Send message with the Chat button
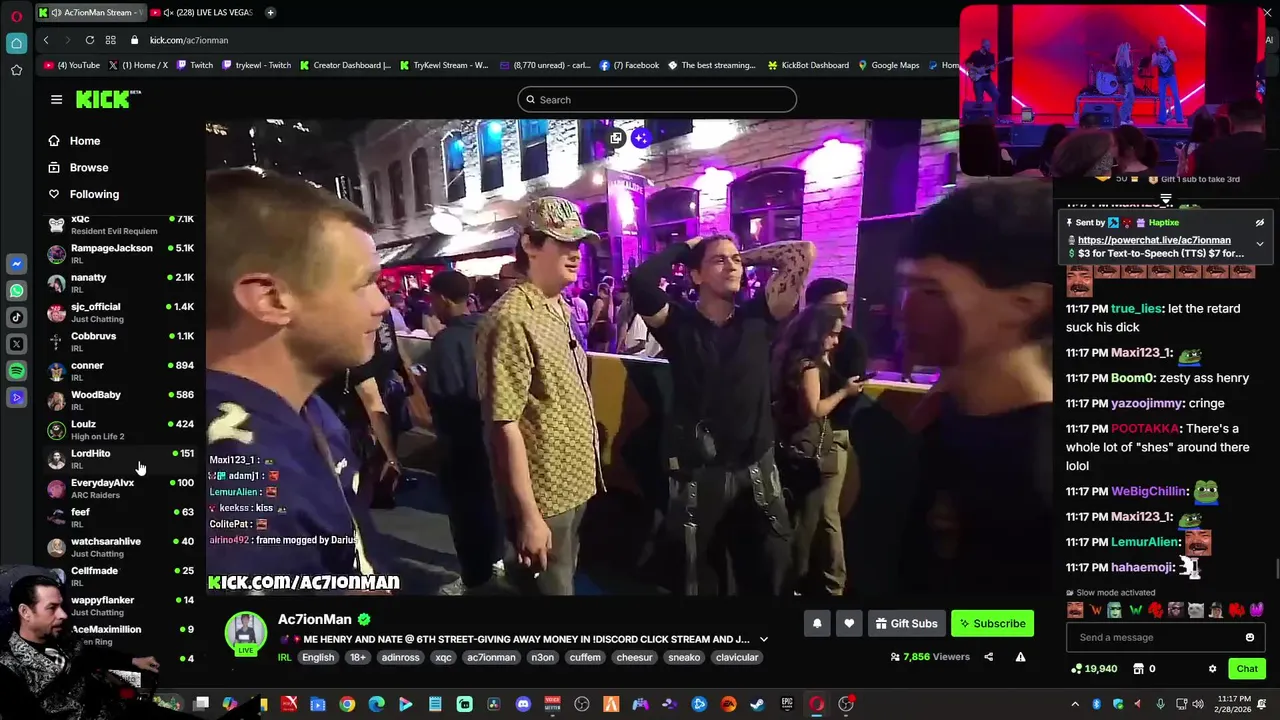The width and height of the screenshot is (1280, 720). point(1247,668)
